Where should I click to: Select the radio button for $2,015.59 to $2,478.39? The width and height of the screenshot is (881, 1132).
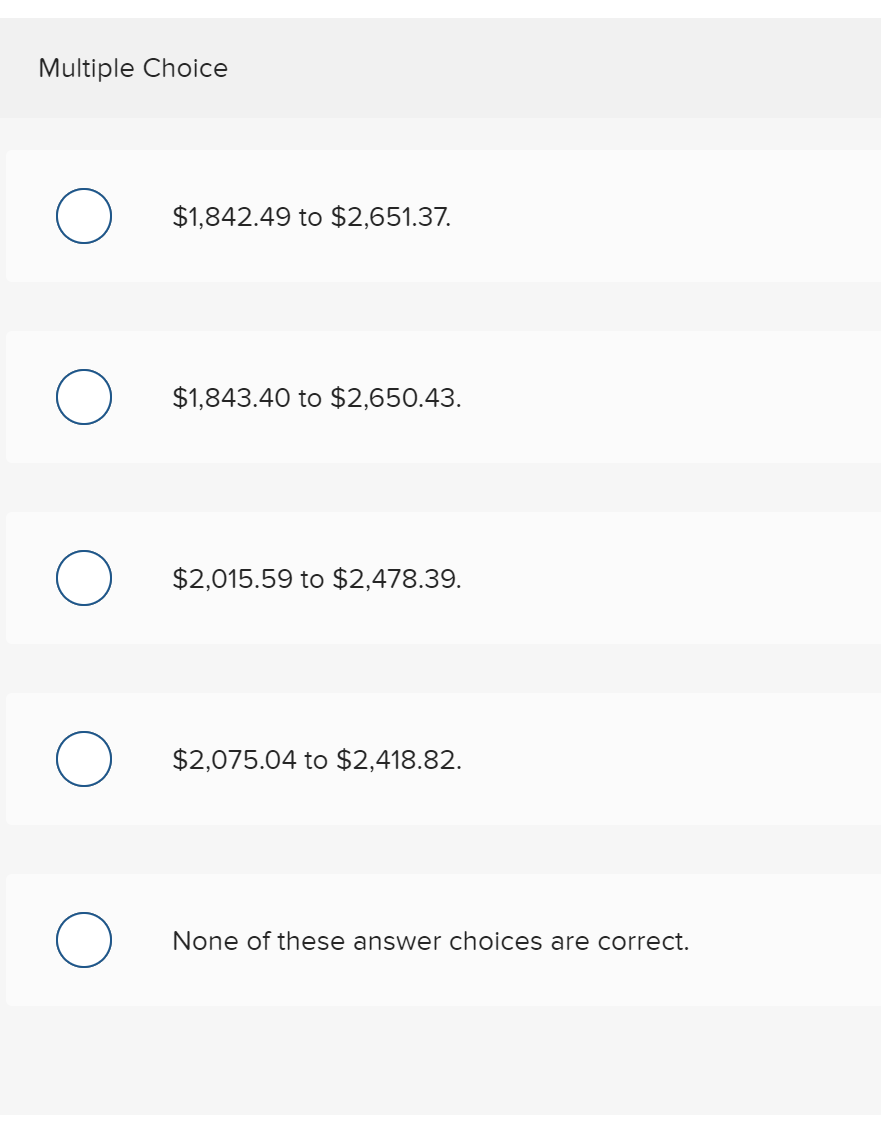(x=83, y=577)
